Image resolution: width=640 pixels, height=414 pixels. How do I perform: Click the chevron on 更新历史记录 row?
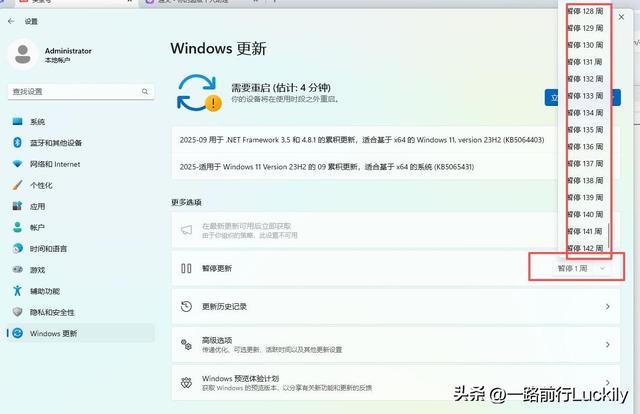point(607,306)
